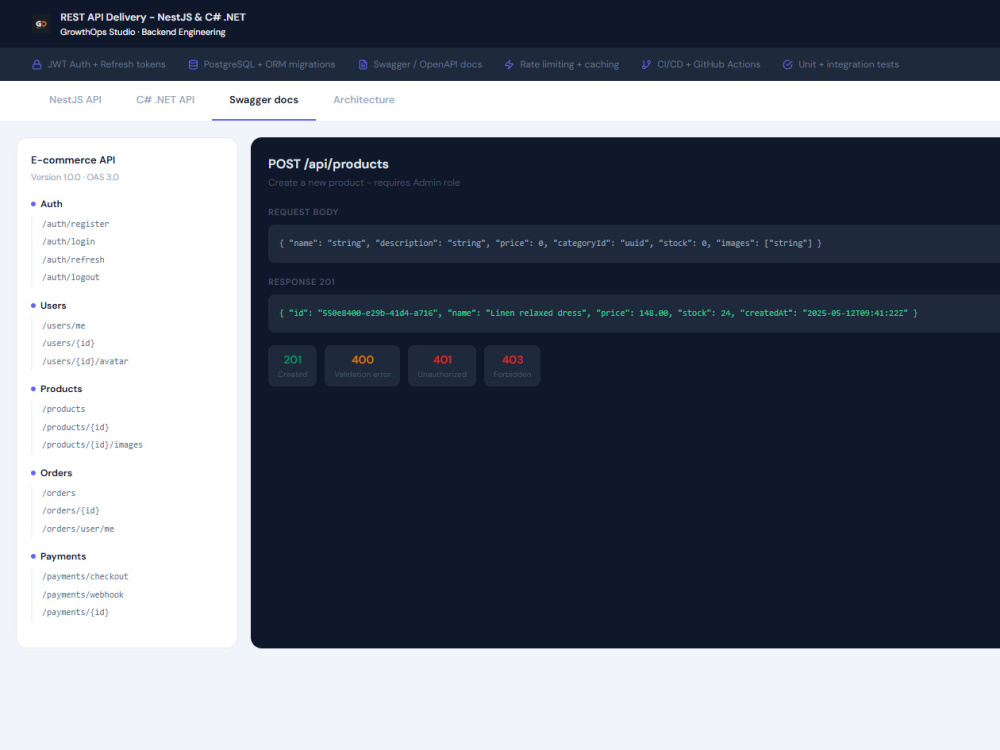The image size is (1000, 750).
Task: Open the /users/me endpoint
Action: (63, 325)
